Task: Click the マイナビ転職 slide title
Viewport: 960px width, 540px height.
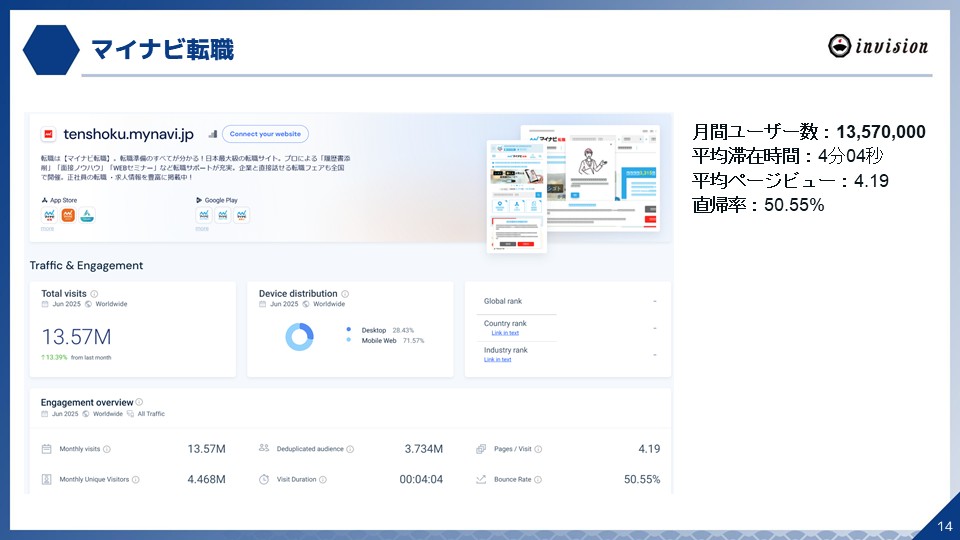Action: (162, 50)
